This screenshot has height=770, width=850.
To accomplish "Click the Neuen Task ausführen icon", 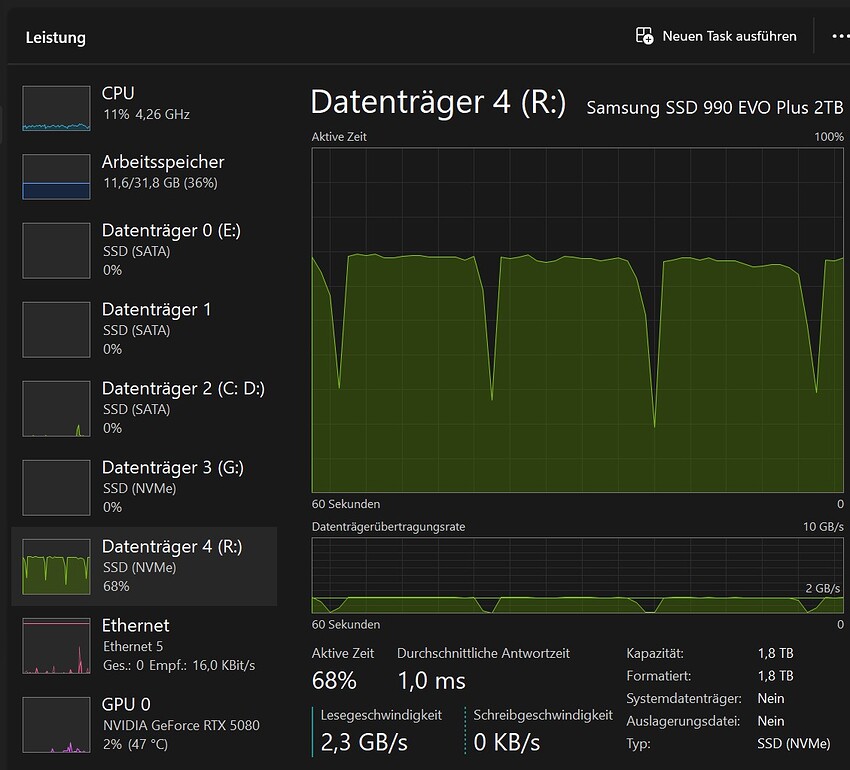I will (645, 36).
